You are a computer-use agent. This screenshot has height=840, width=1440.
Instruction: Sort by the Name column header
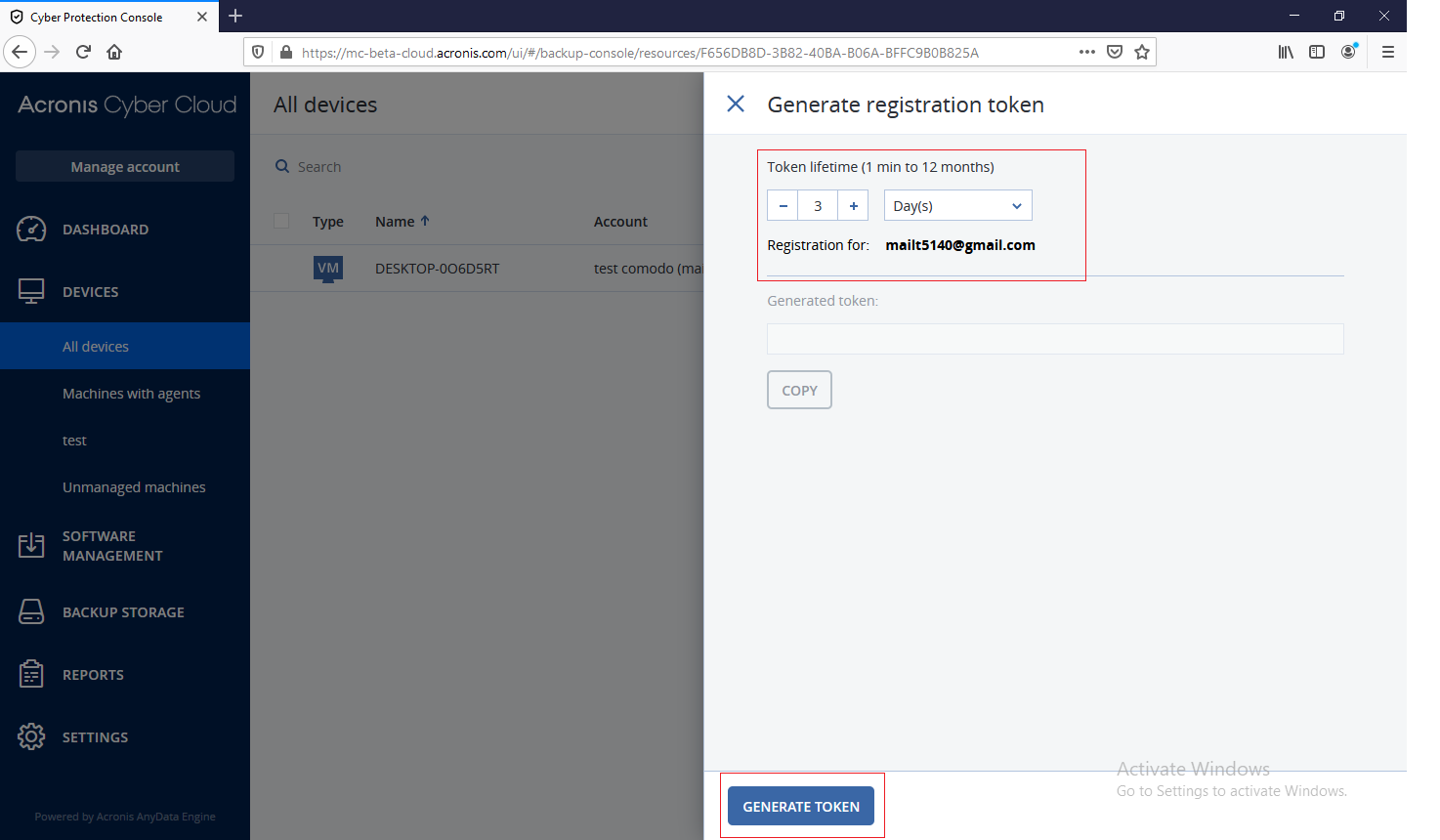(402, 221)
